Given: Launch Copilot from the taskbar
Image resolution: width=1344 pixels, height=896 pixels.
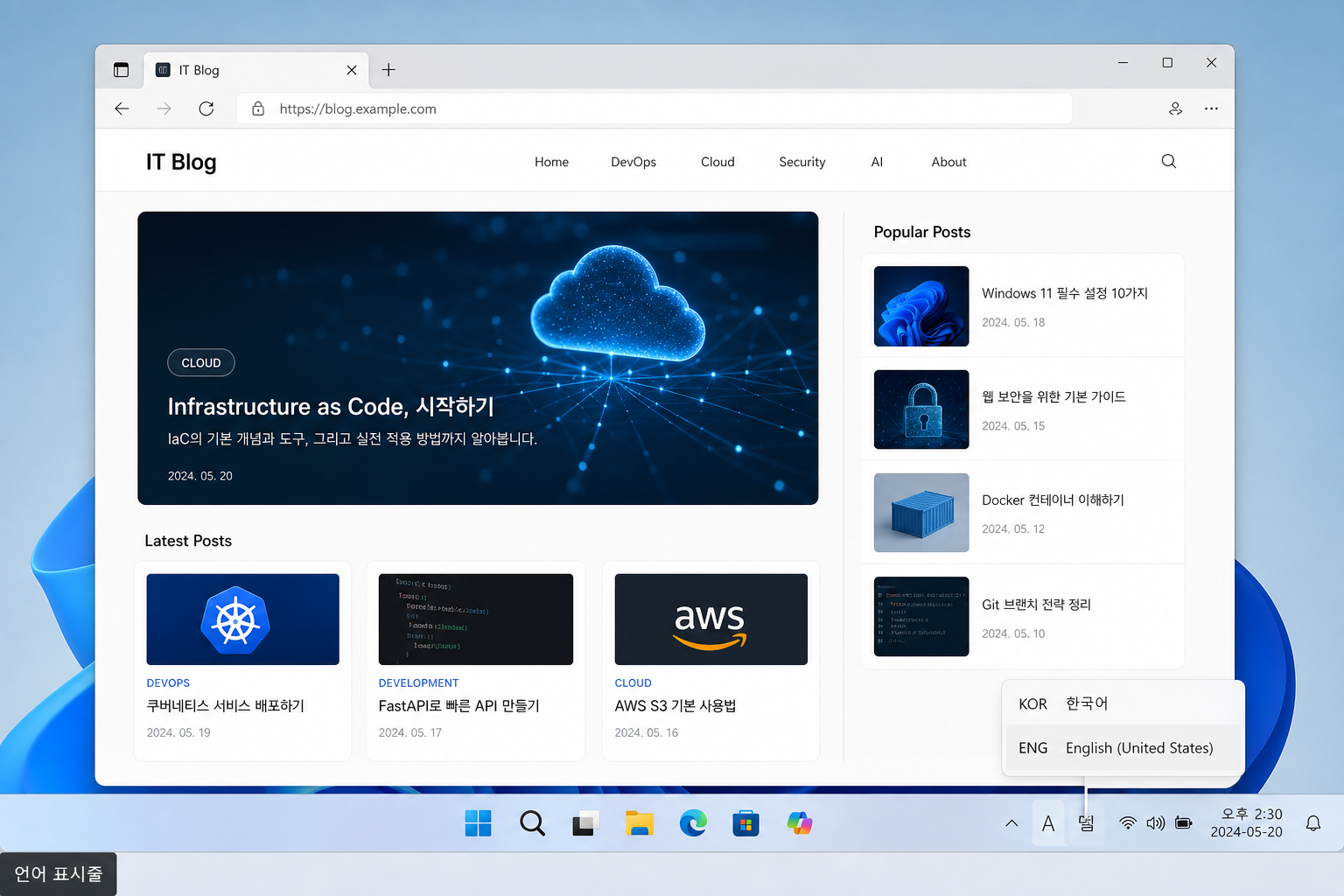Looking at the screenshot, I should 800,823.
